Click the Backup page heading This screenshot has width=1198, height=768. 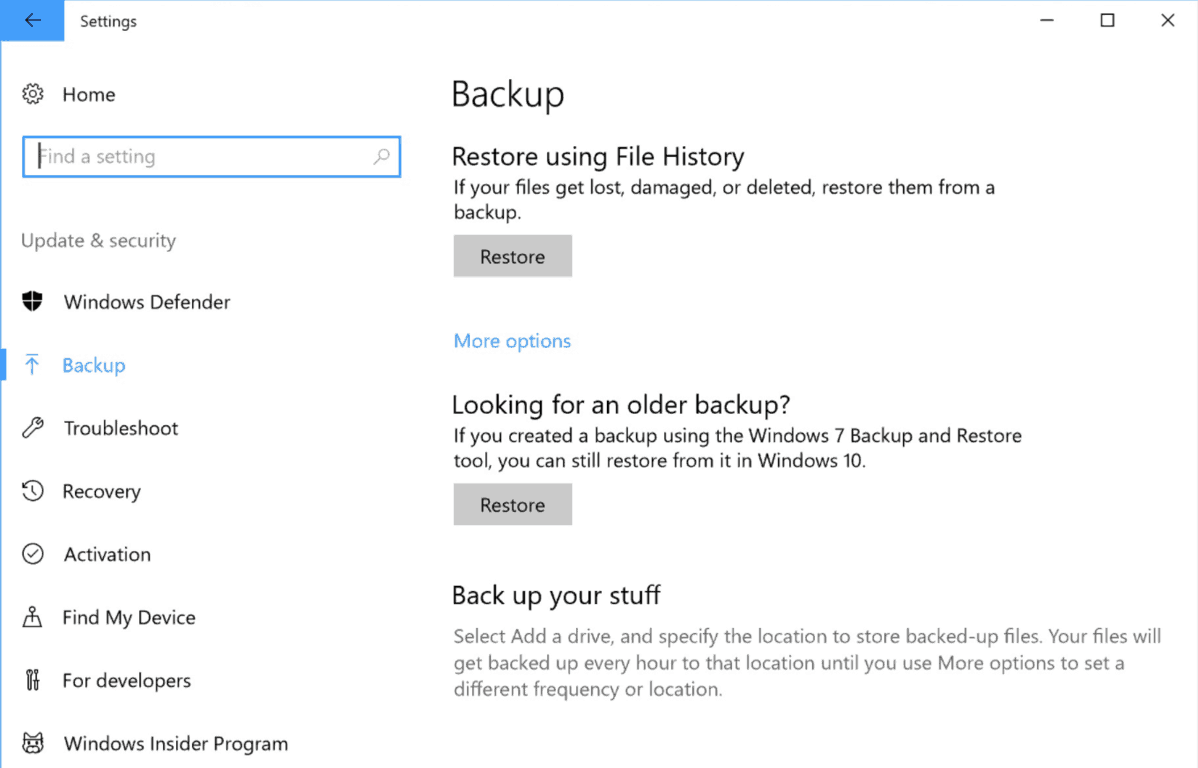pos(508,95)
